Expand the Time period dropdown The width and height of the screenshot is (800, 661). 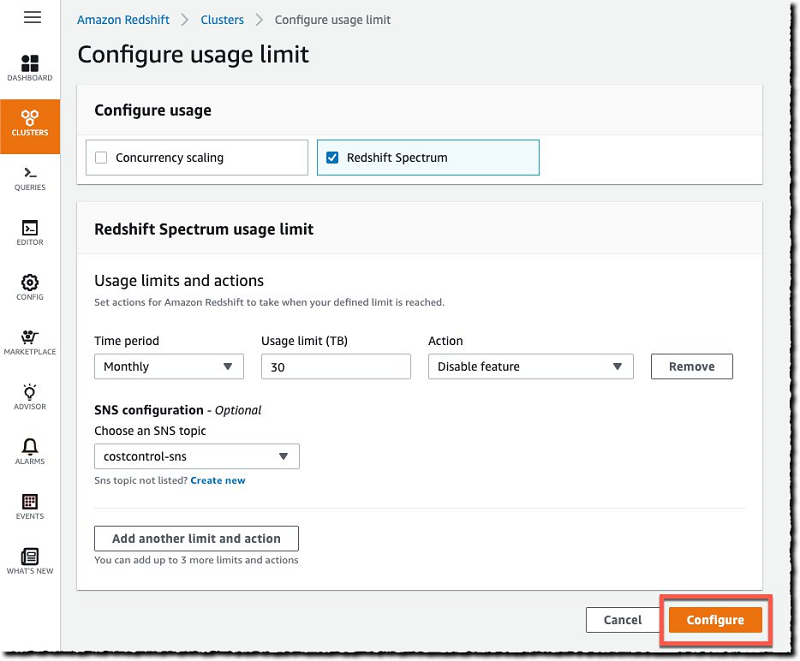(x=169, y=367)
